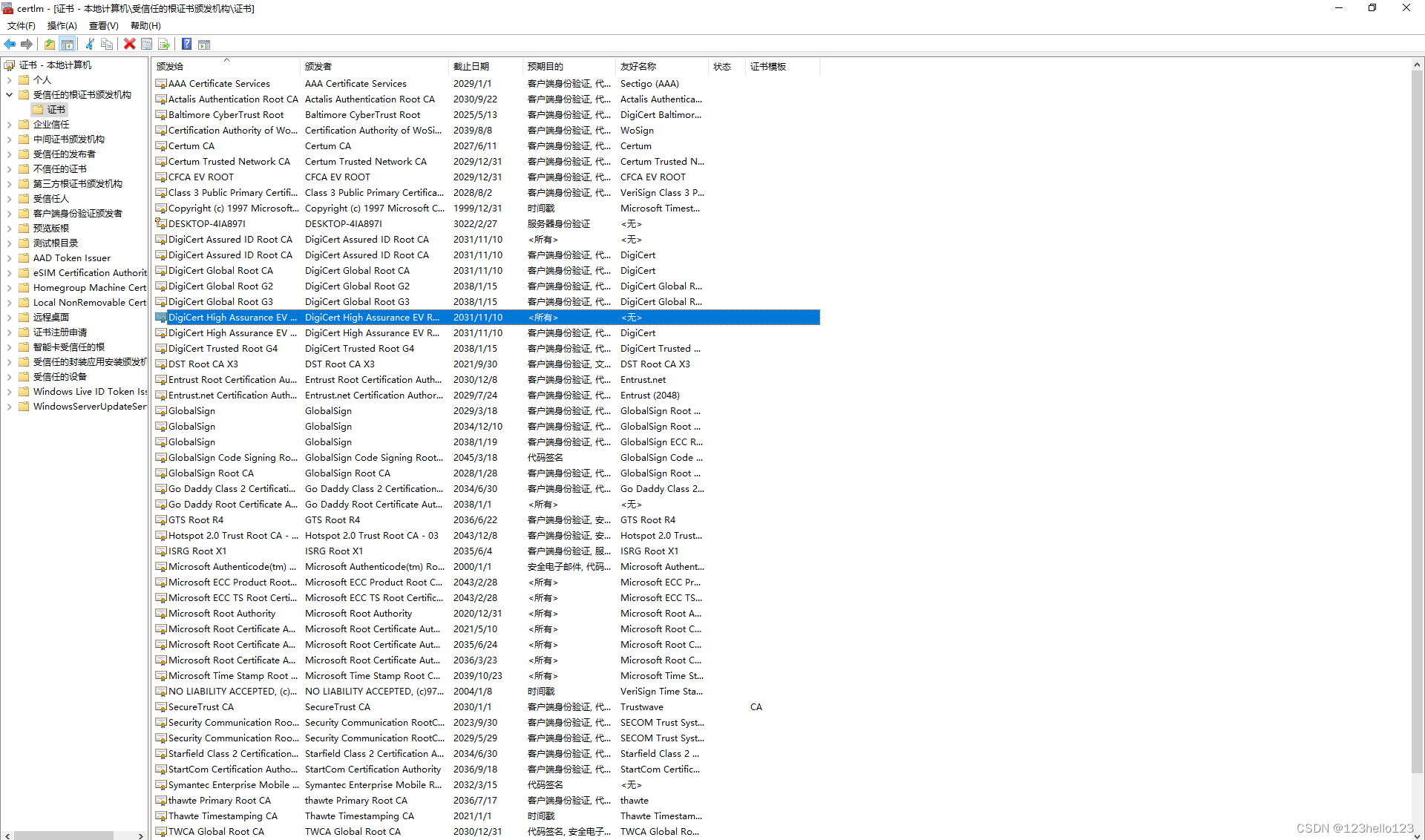This screenshot has width=1425, height=840.
Task: Delete the selected certificate with red X icon
Action: 130,44
